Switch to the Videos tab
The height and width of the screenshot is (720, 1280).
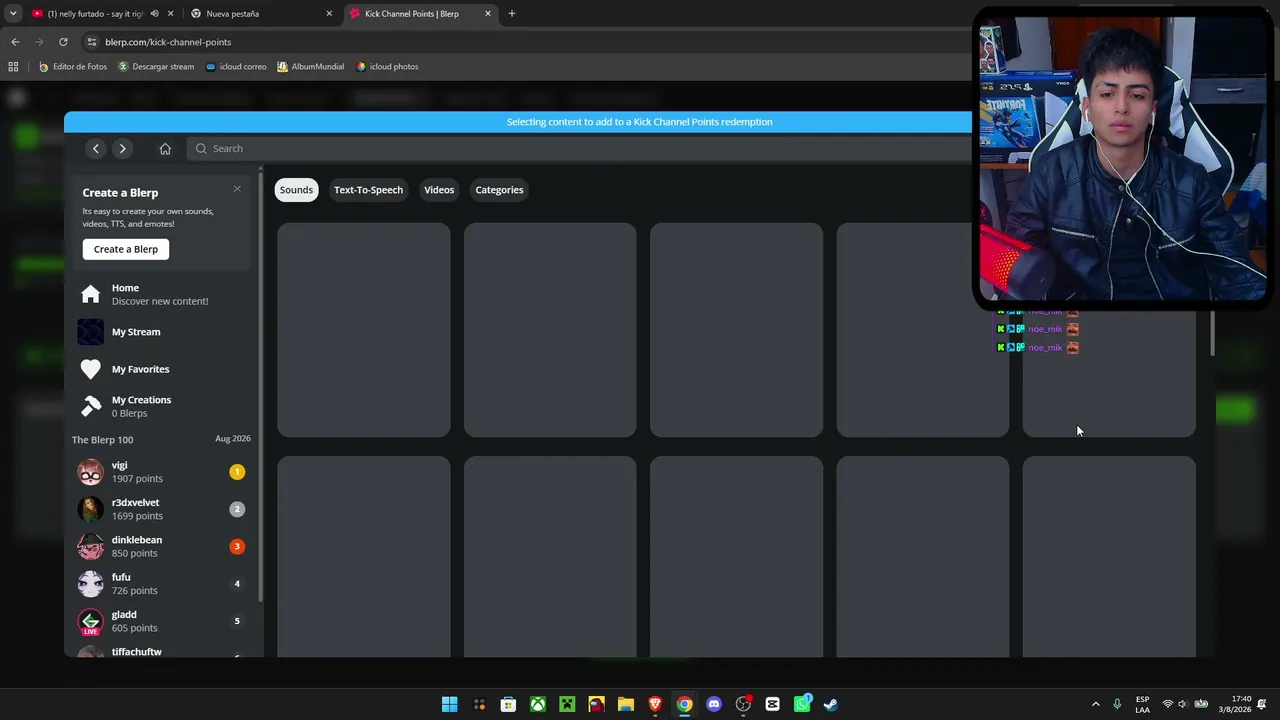pos(439,190)
